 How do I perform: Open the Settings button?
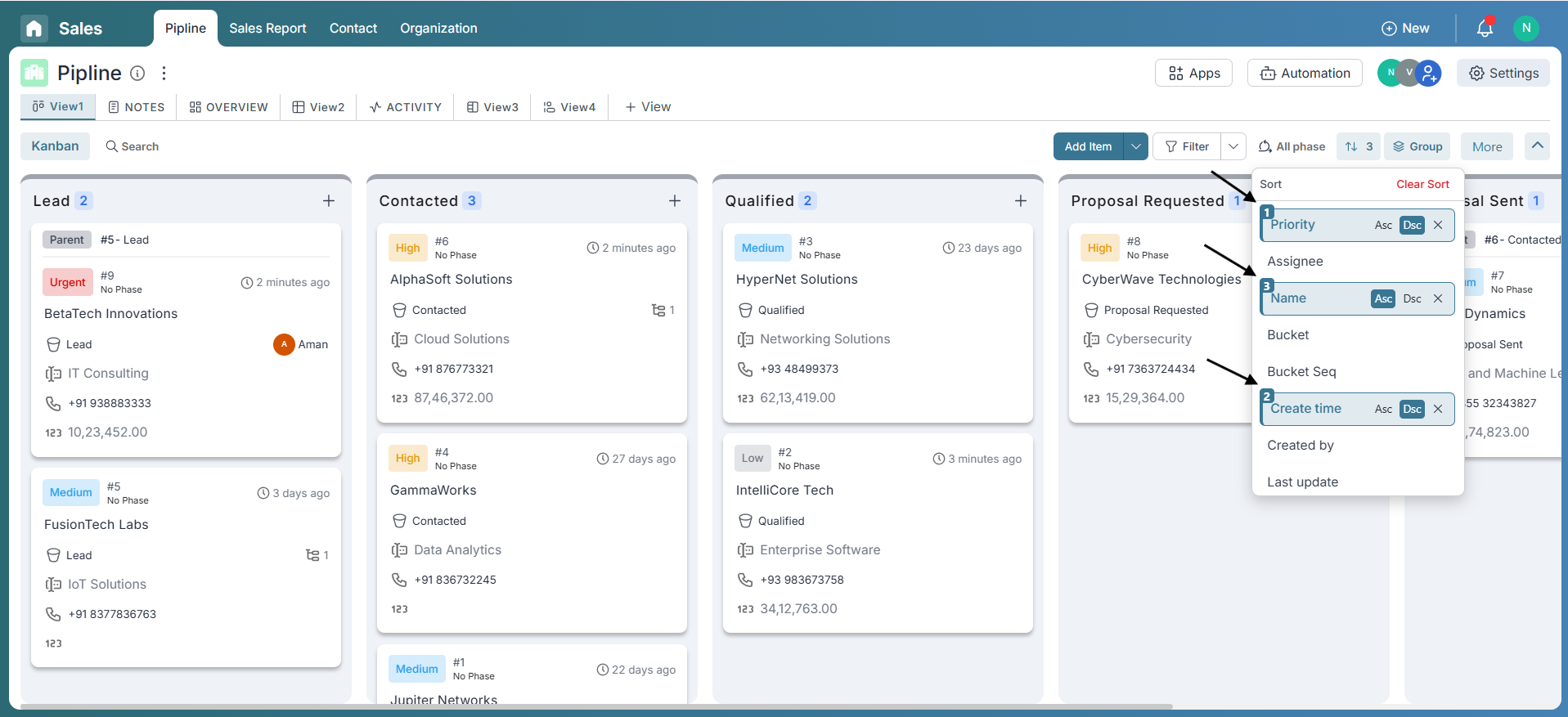(1503, 73)
